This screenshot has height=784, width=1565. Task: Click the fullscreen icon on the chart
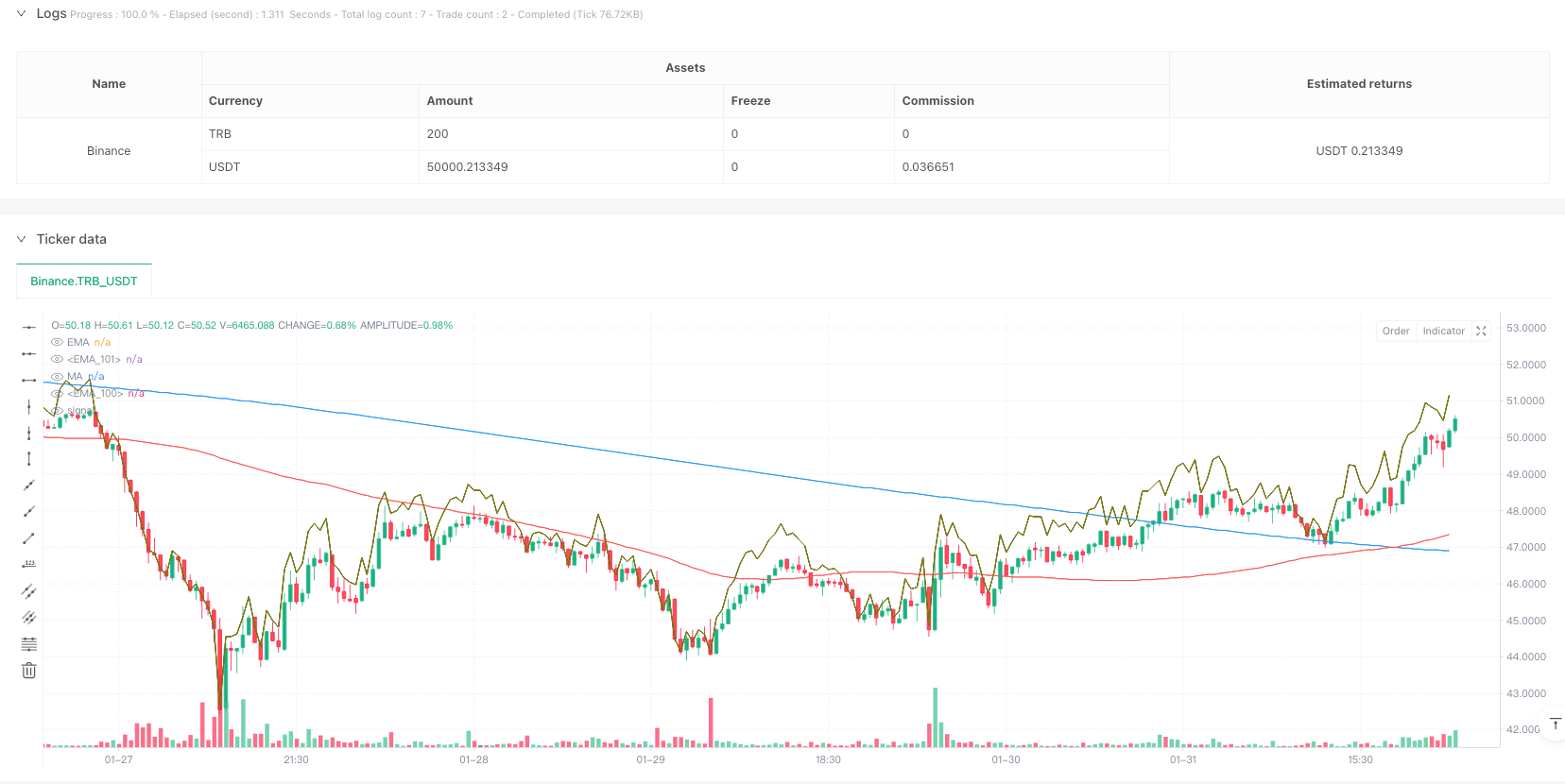coord(1481,332)
